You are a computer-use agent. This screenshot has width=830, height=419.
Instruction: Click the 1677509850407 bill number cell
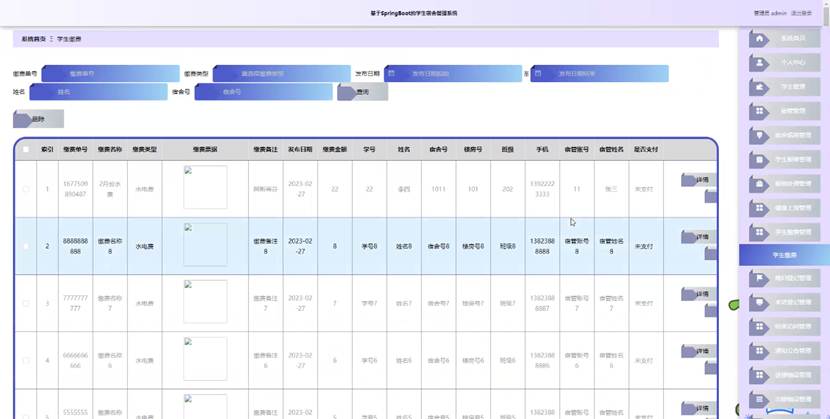pos(75,189)
